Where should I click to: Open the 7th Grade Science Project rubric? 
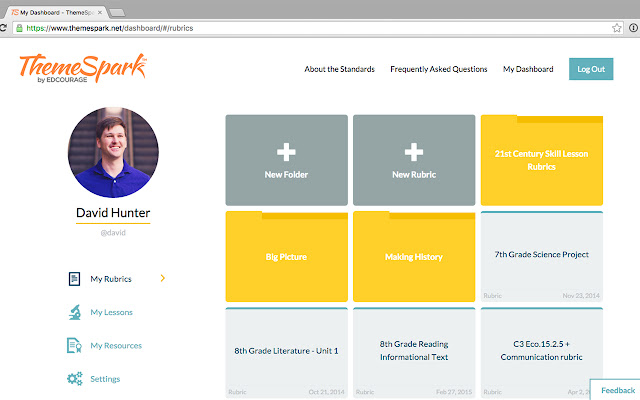[x=542, y=256]
